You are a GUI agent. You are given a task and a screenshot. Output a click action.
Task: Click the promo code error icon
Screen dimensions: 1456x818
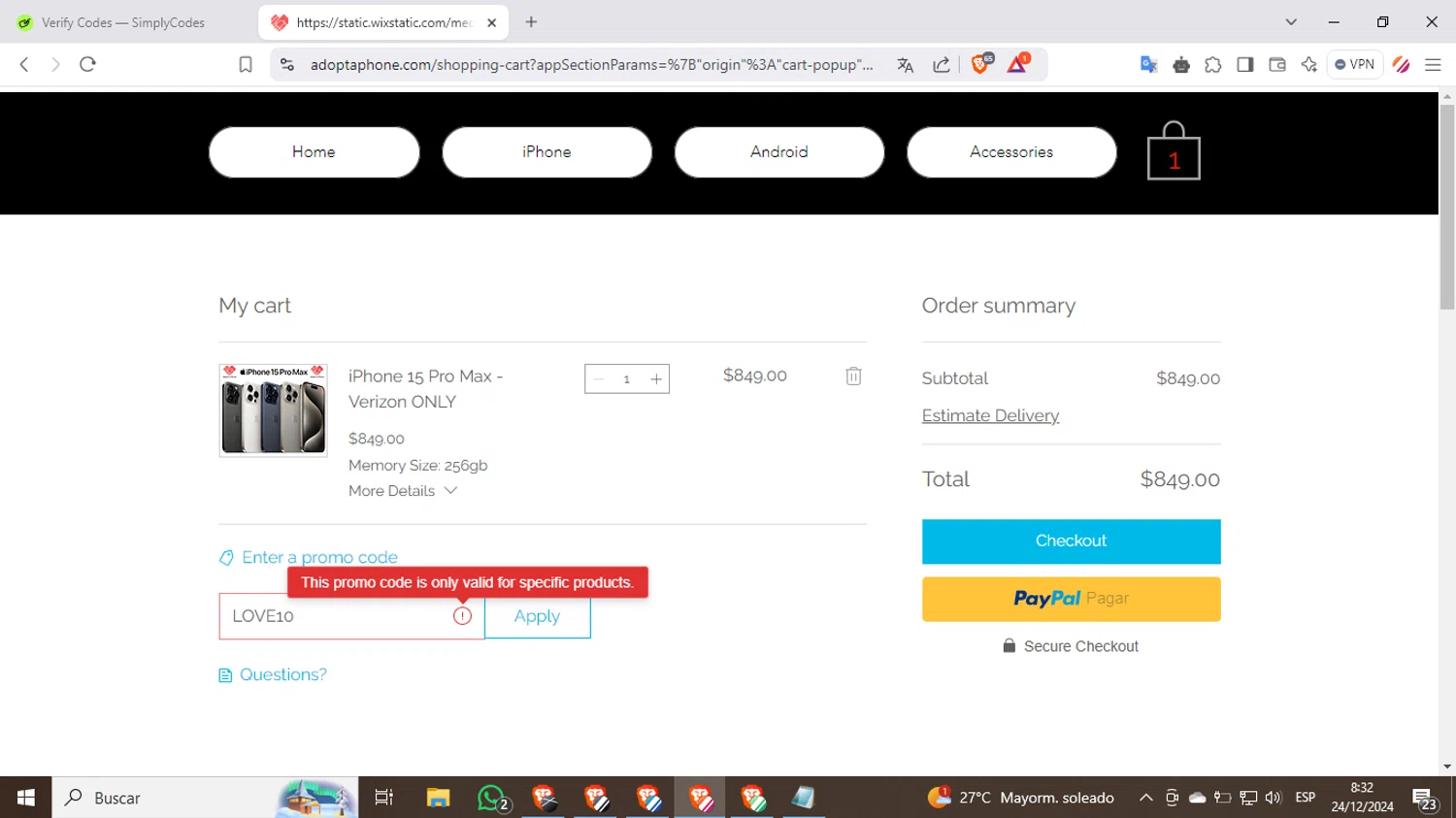click(462, 616)
